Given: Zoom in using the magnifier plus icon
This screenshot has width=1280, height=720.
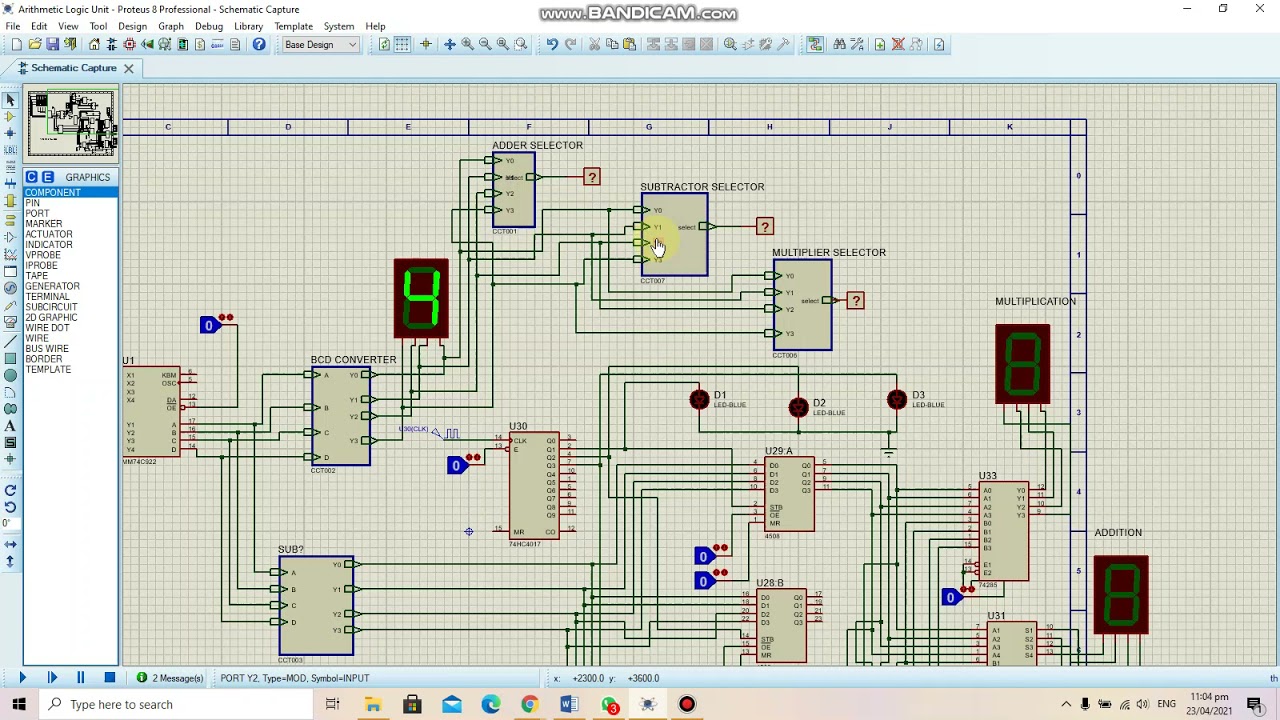Looking at the screenshot, I should [467, 44].
